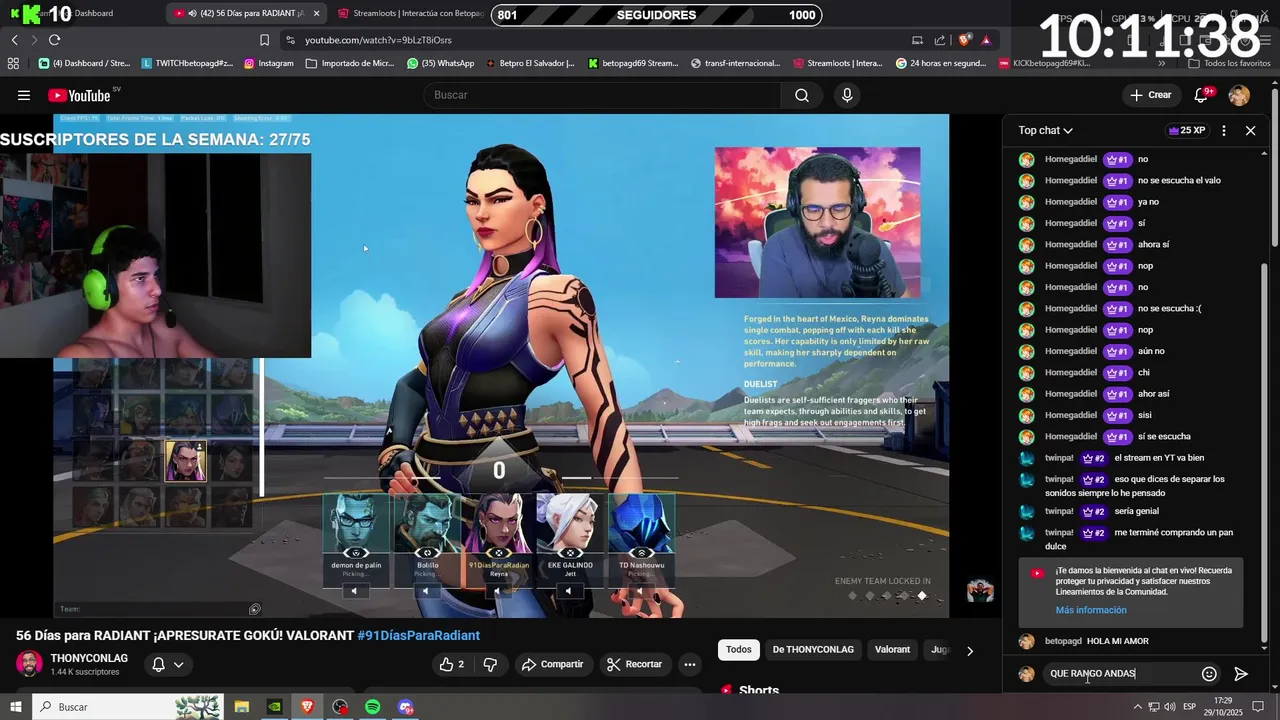Focus the YouTube Buscar search field

click(x=603, y=95)
